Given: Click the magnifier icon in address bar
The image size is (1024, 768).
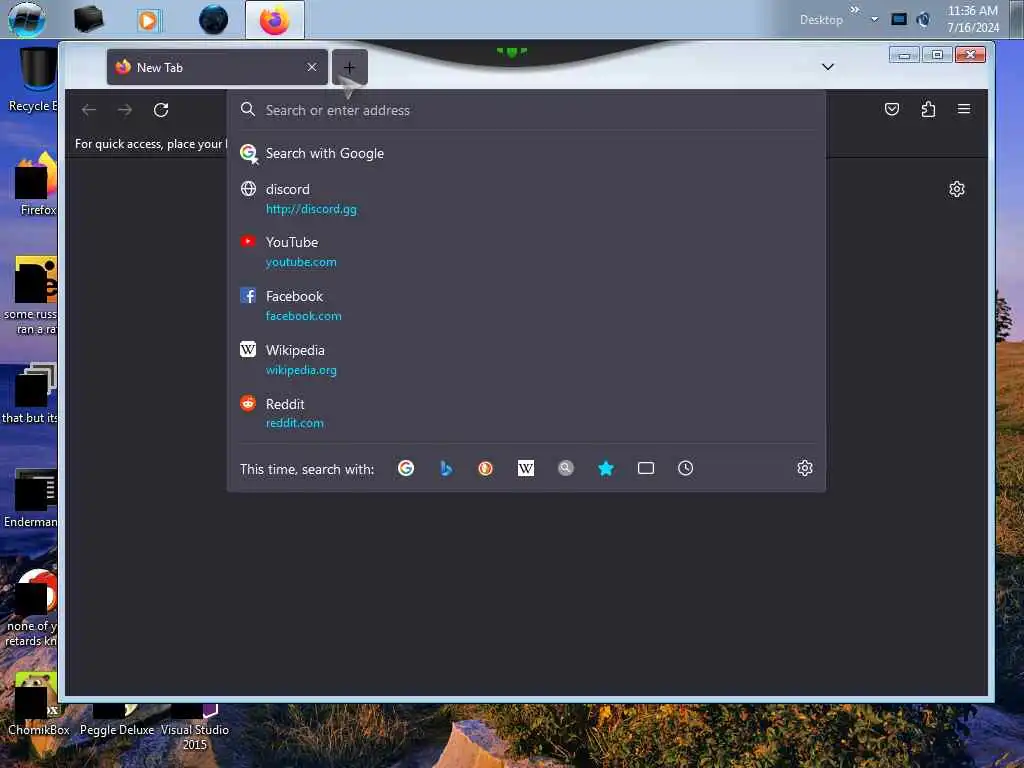Looking at the screenshot, I should pyautogui.click(x=248, y=109).
